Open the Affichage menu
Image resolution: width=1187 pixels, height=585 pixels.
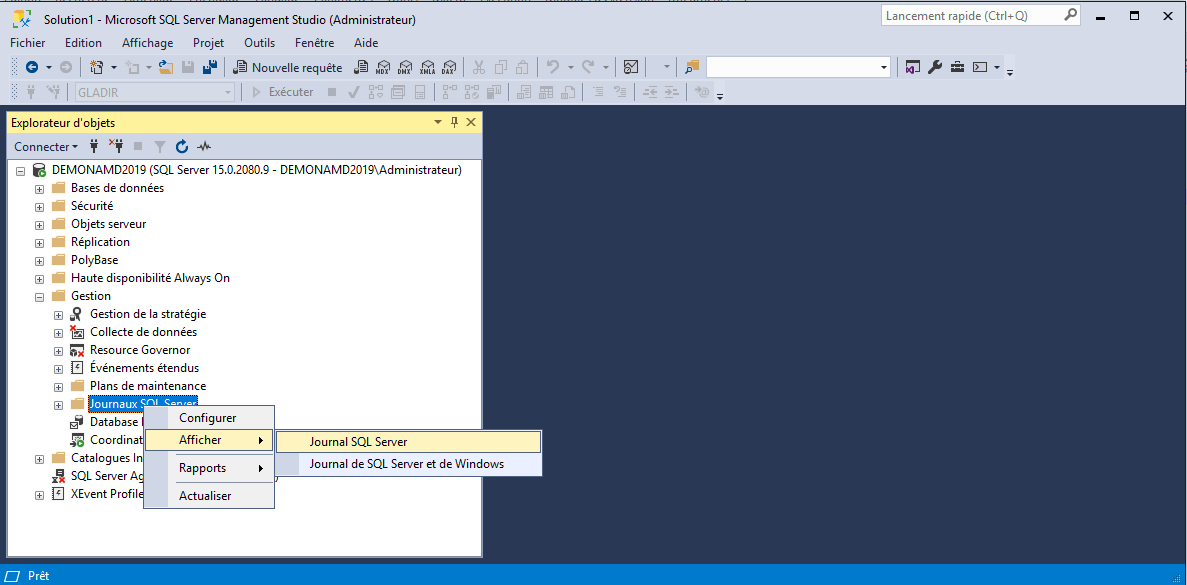click(x=148, y=43)
